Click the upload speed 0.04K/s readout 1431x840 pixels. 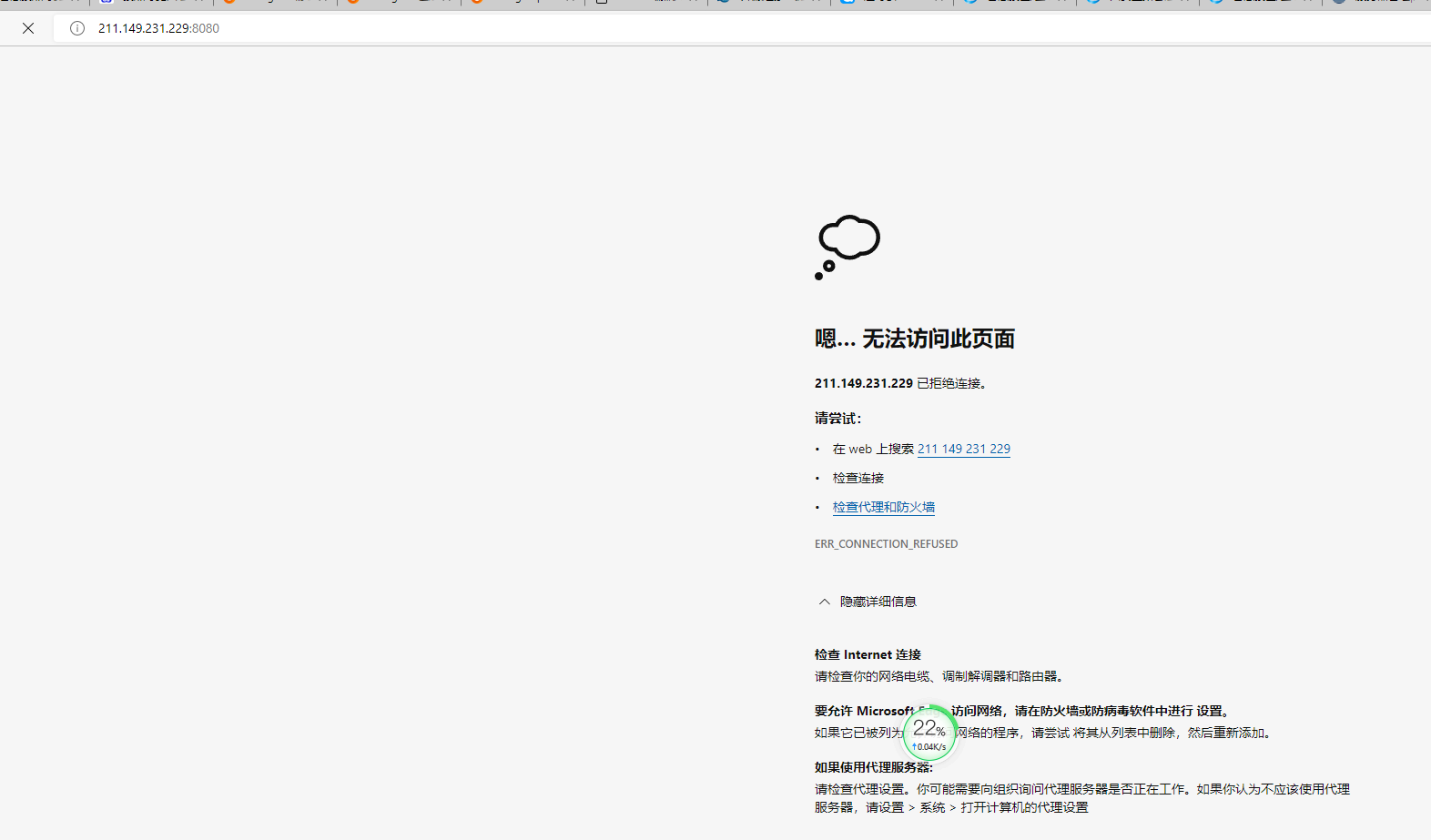(929, 747)
